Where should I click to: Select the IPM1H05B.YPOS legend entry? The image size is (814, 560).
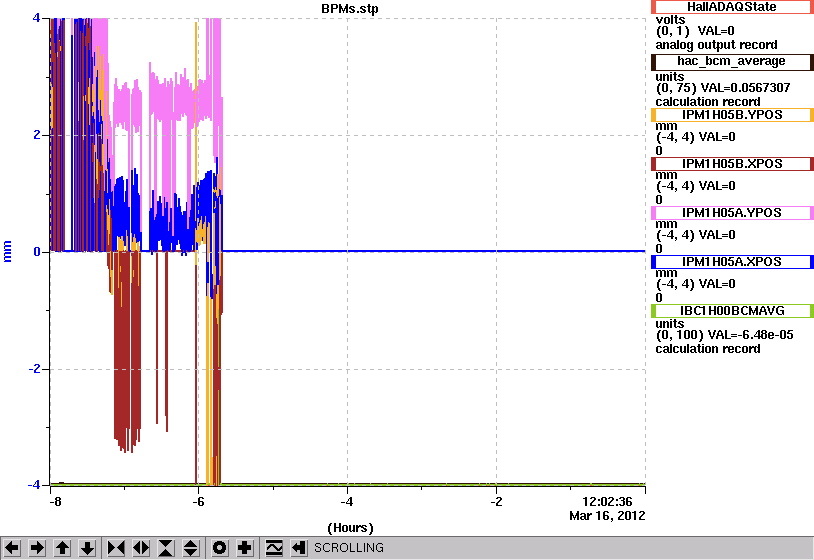click(732, 115)
